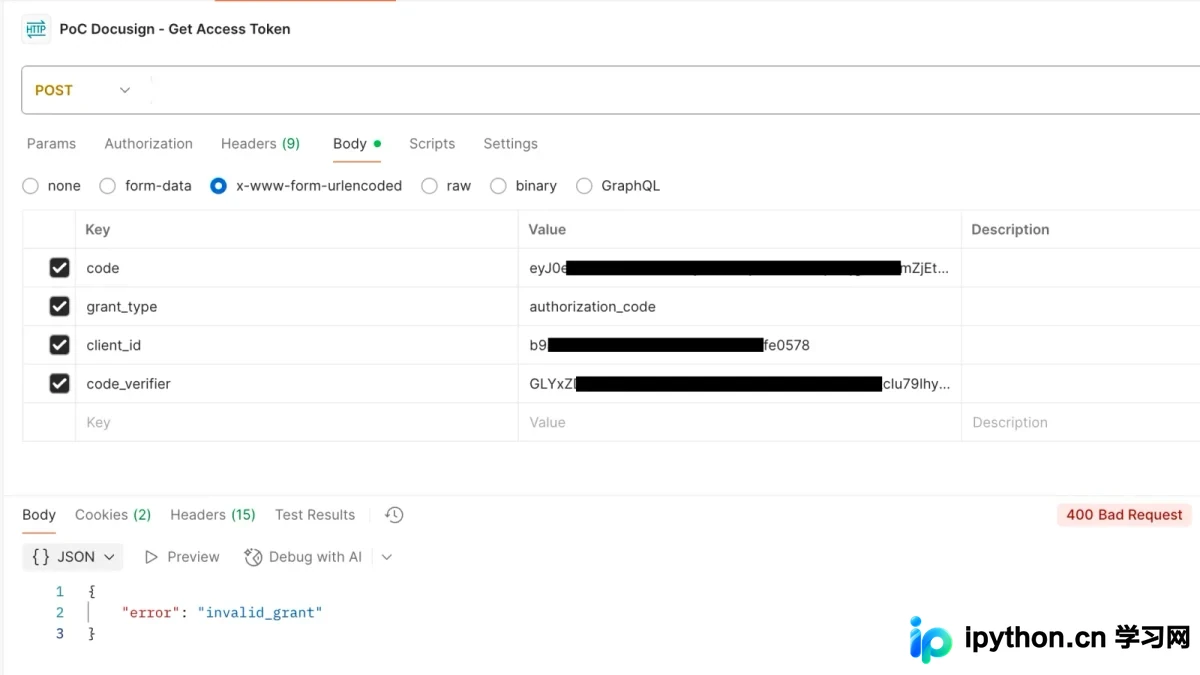Open the Headers (9) request tab

tap(260, 144)
